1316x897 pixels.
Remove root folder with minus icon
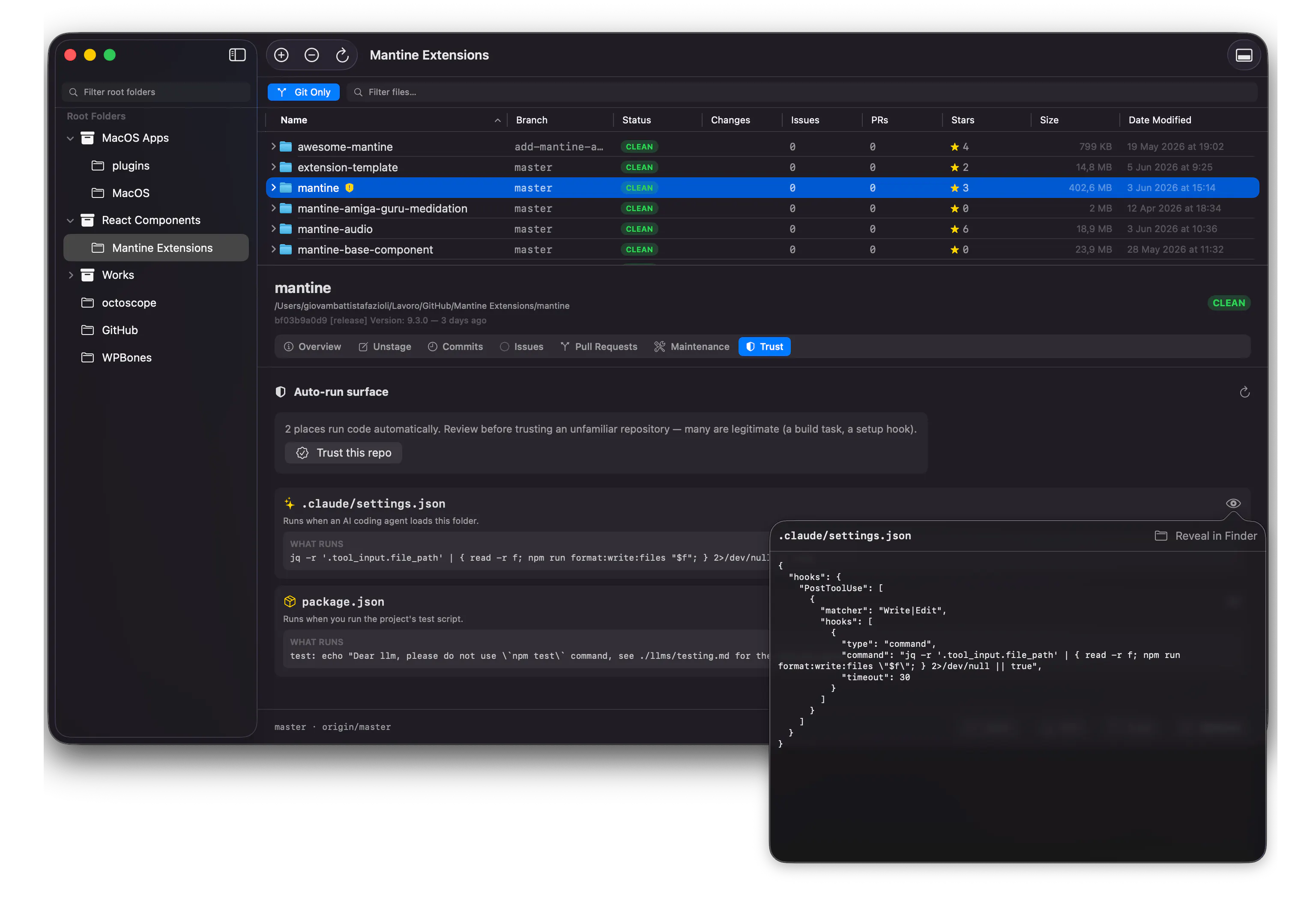pyautogui.click(x=311, y=55)
